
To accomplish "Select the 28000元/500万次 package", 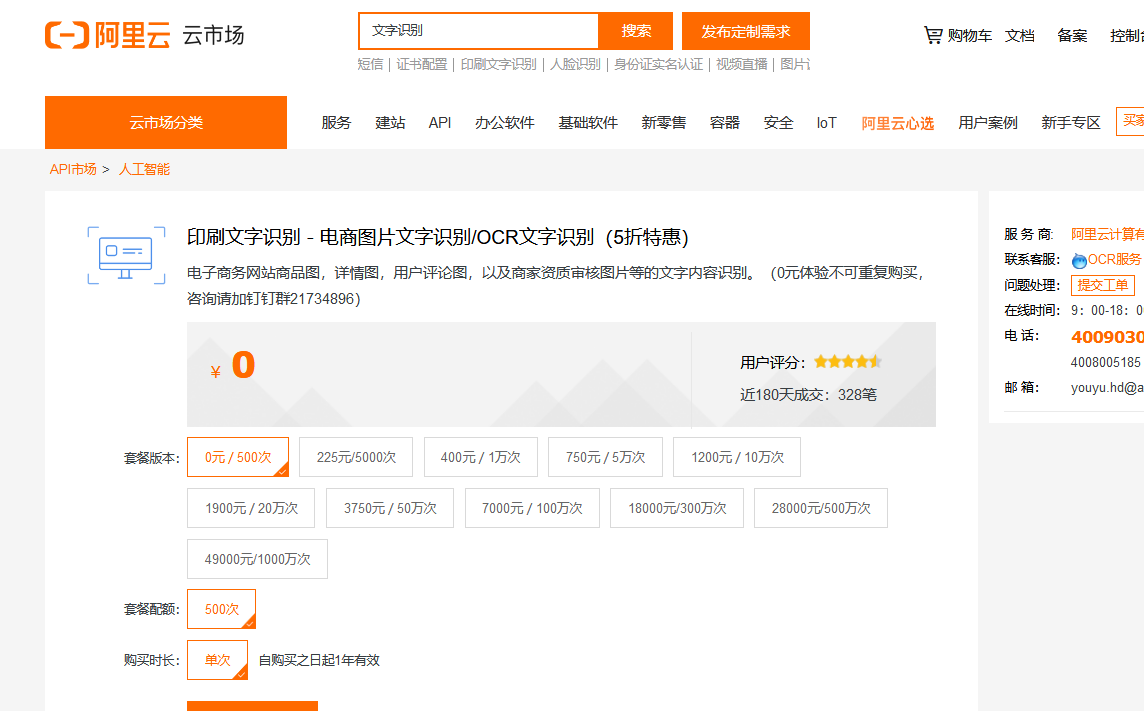I will pyautogui.click(x=821, y=508).
